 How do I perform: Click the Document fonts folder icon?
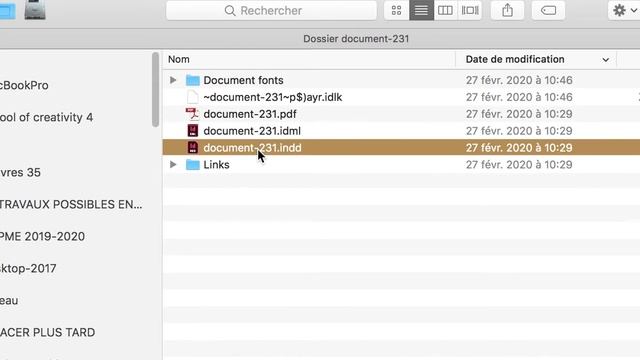[x=193, y=80]
